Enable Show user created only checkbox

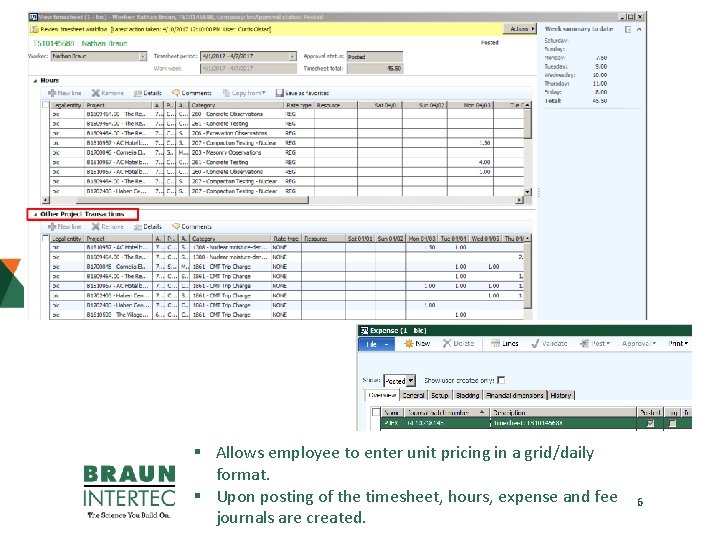tap(501, 380)
